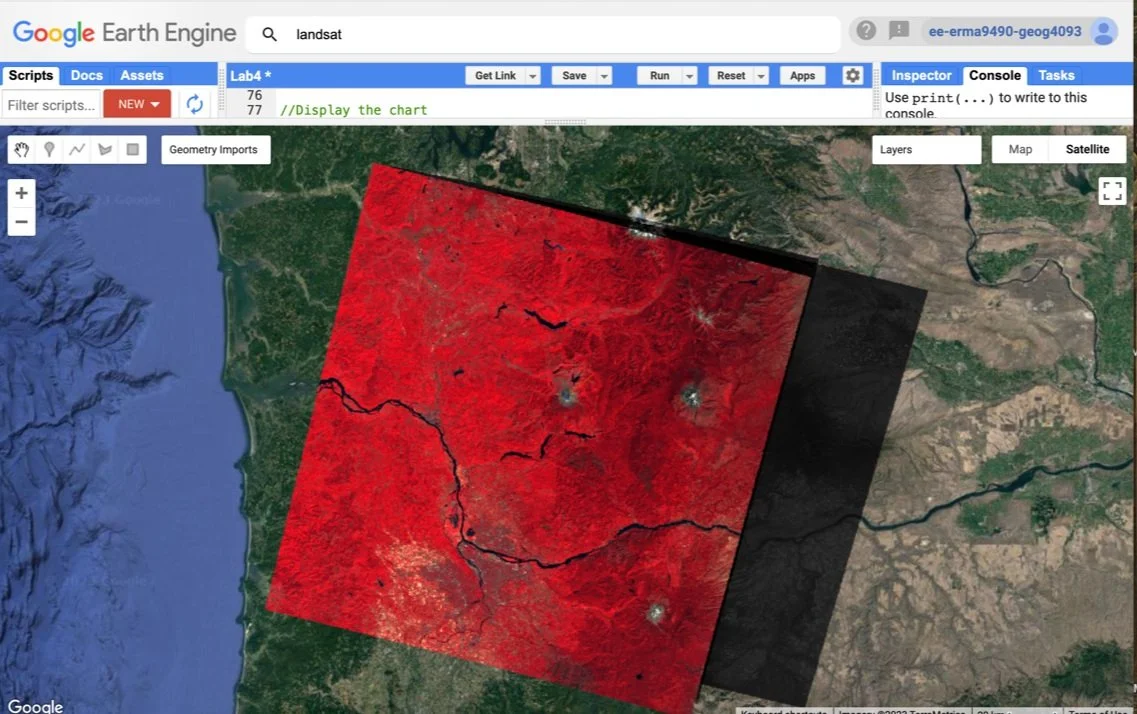Open the Tasks tab

1056,75
